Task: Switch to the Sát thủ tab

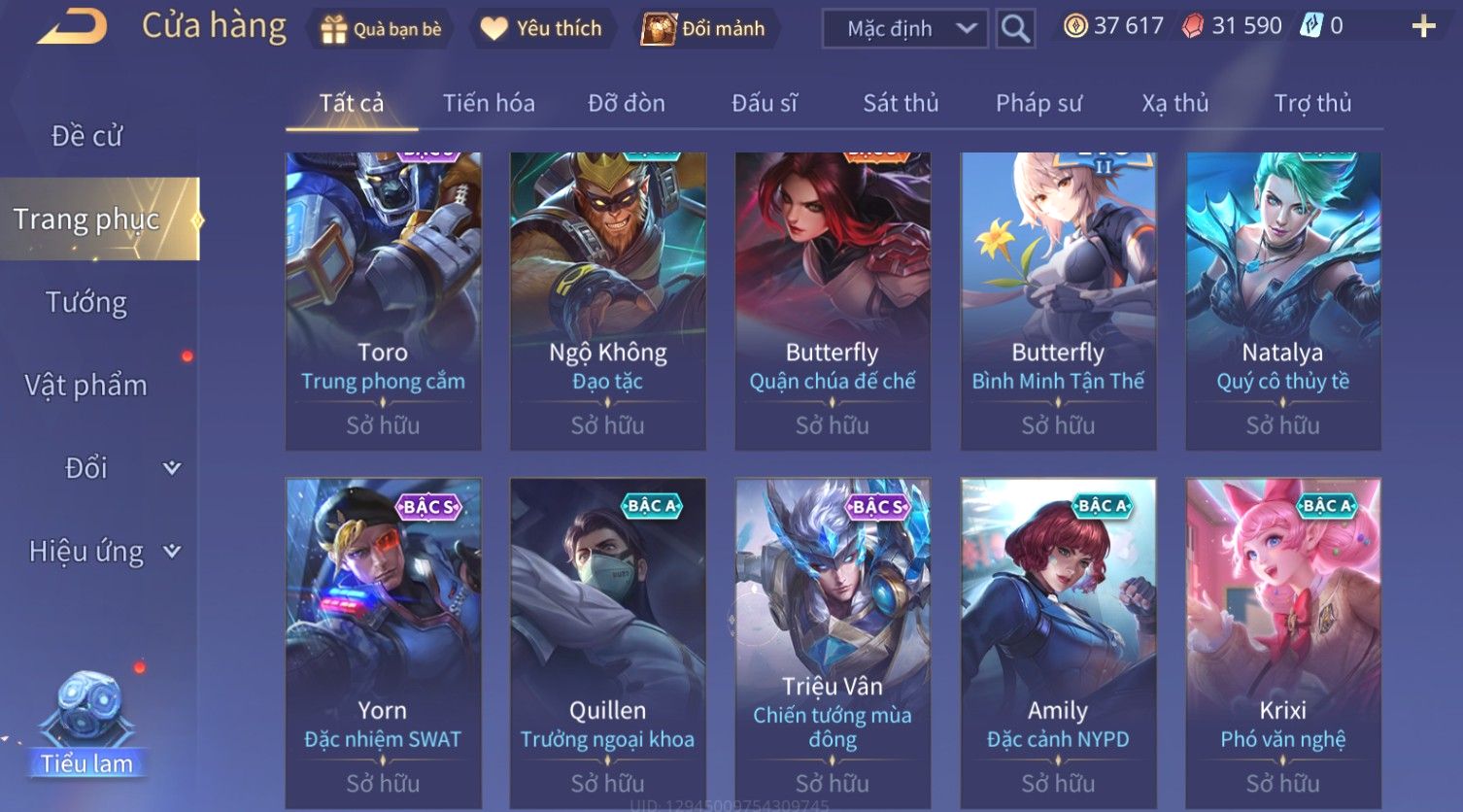Action: tap(901, 103)
